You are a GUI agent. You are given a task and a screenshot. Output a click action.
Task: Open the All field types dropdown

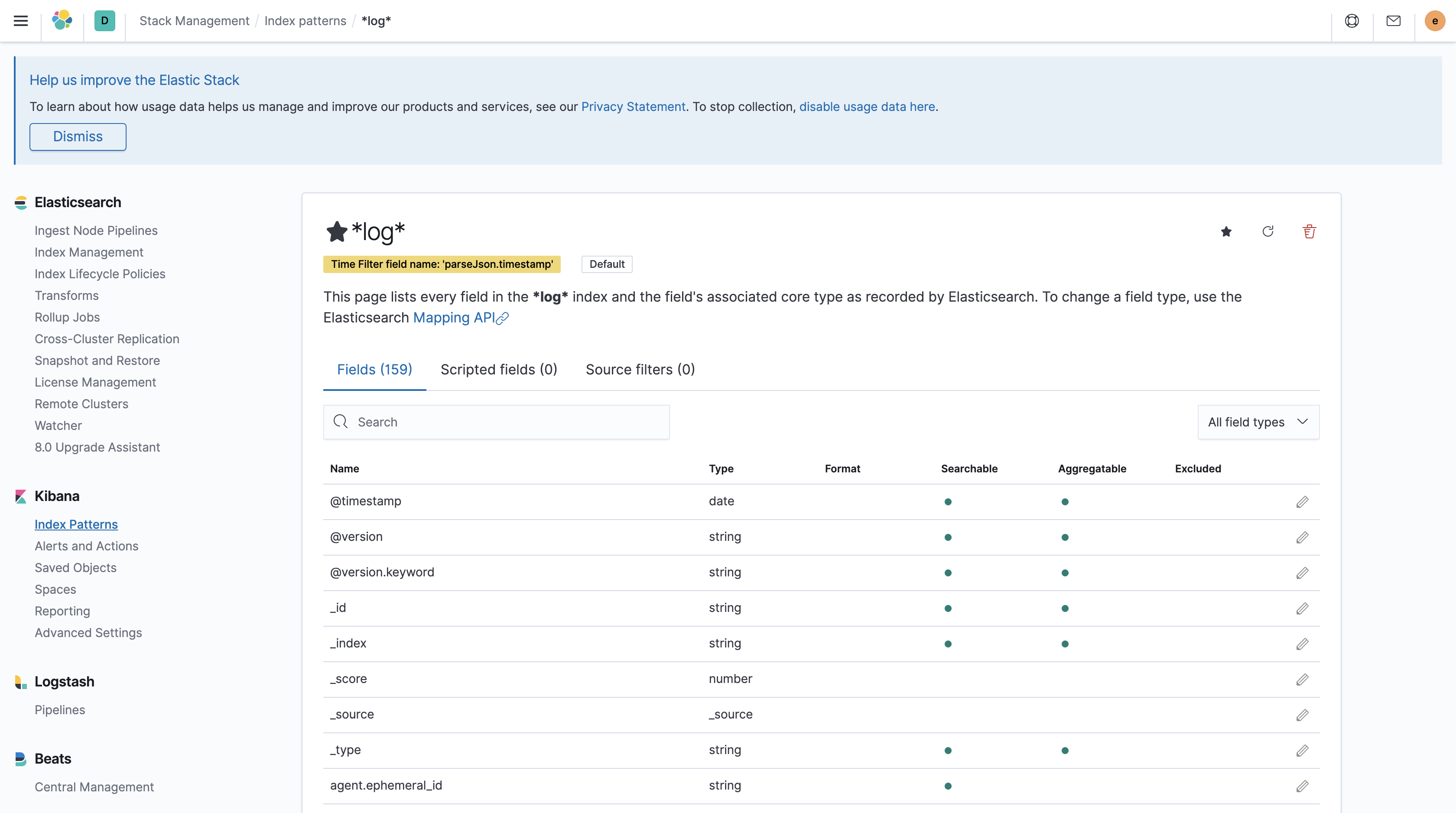pyautogui.click(x=1258, y=422)
